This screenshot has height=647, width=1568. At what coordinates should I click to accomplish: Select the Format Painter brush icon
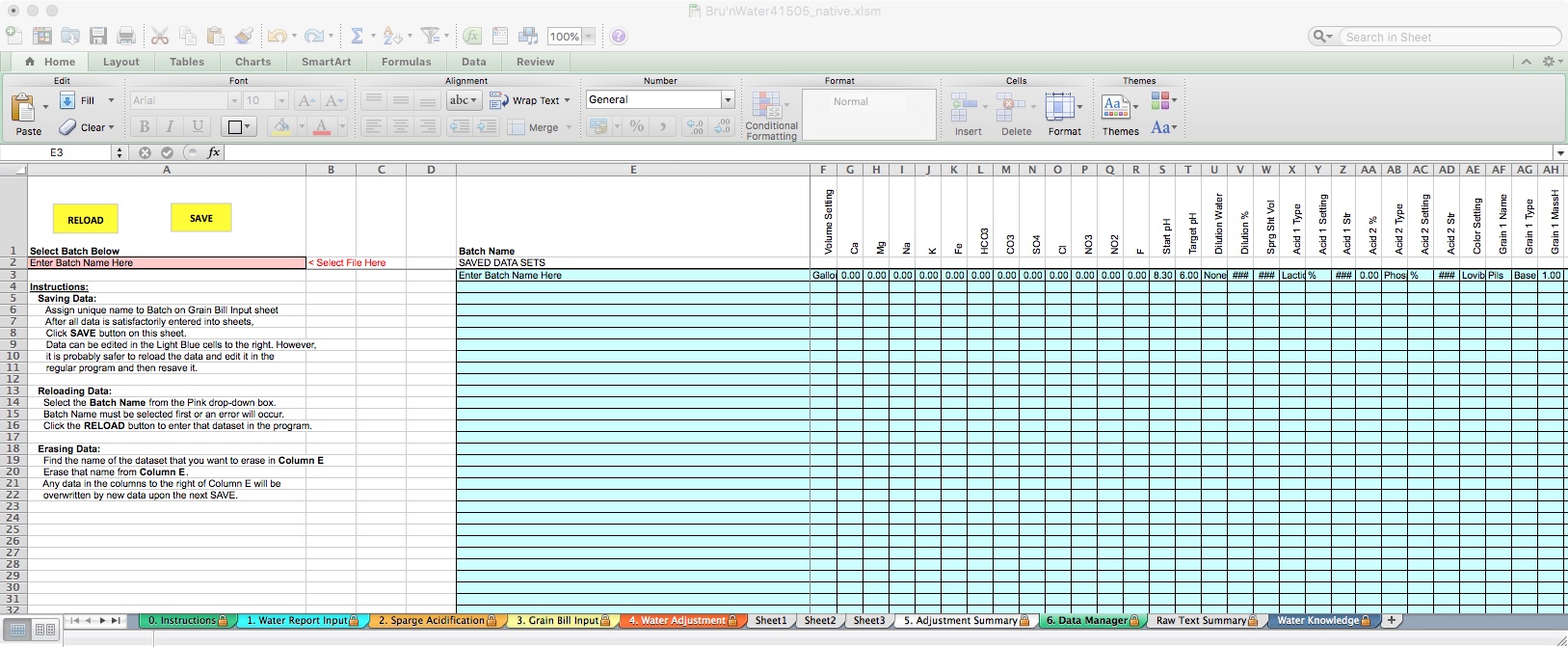(244, 37)
